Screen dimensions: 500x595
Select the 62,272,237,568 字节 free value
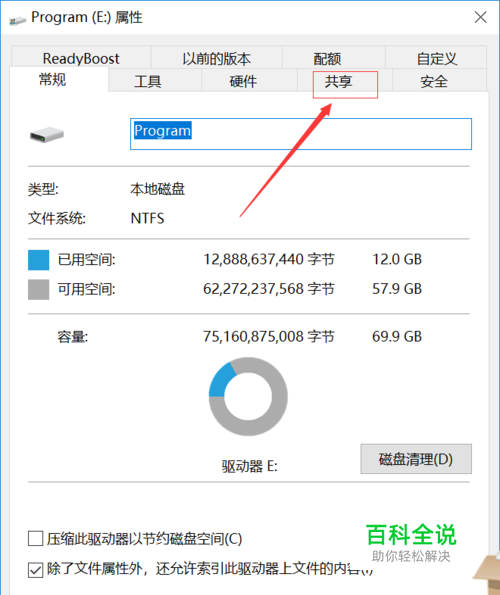(x=269, y=289)
